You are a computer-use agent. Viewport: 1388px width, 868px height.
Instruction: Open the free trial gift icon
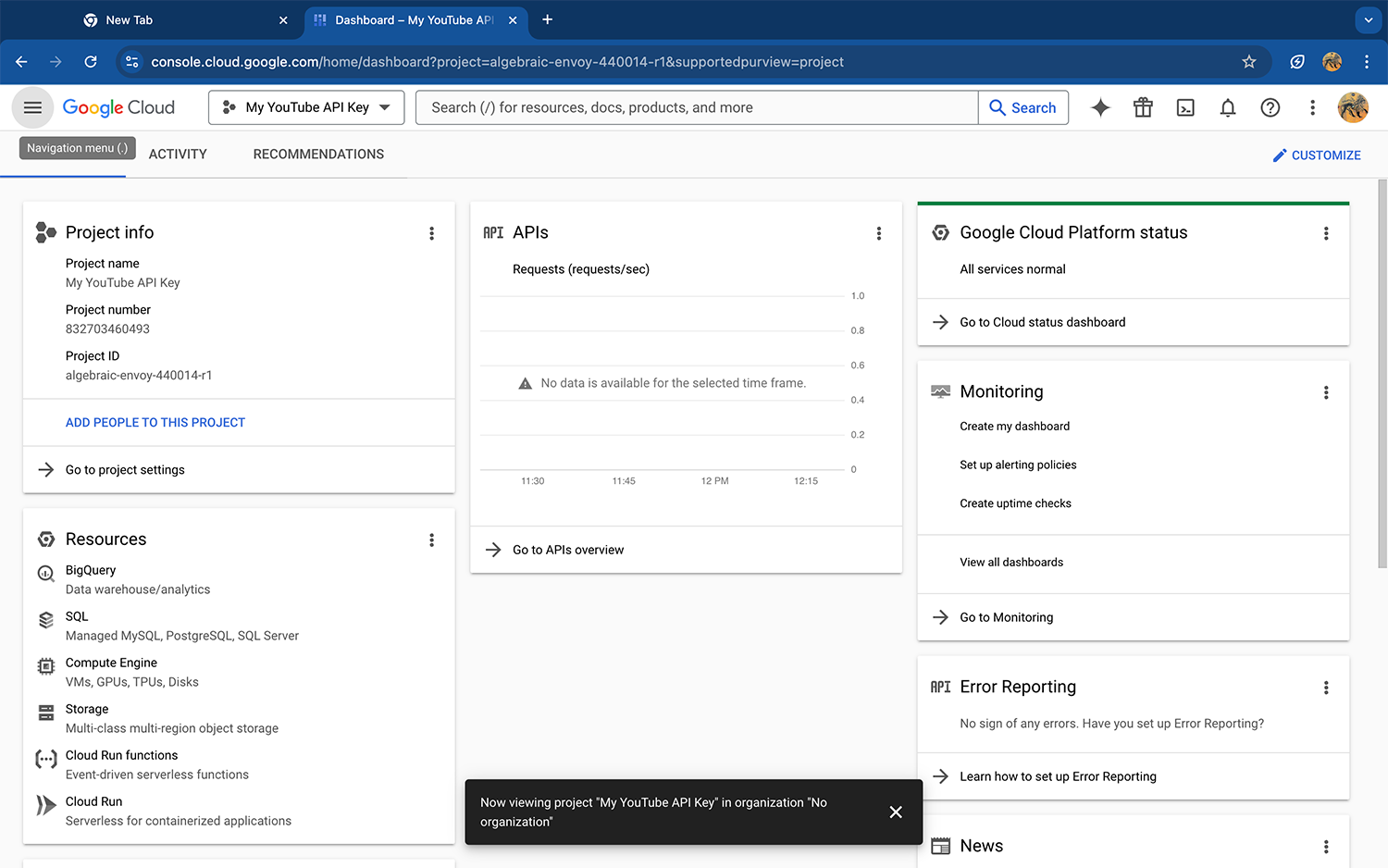1143,107
